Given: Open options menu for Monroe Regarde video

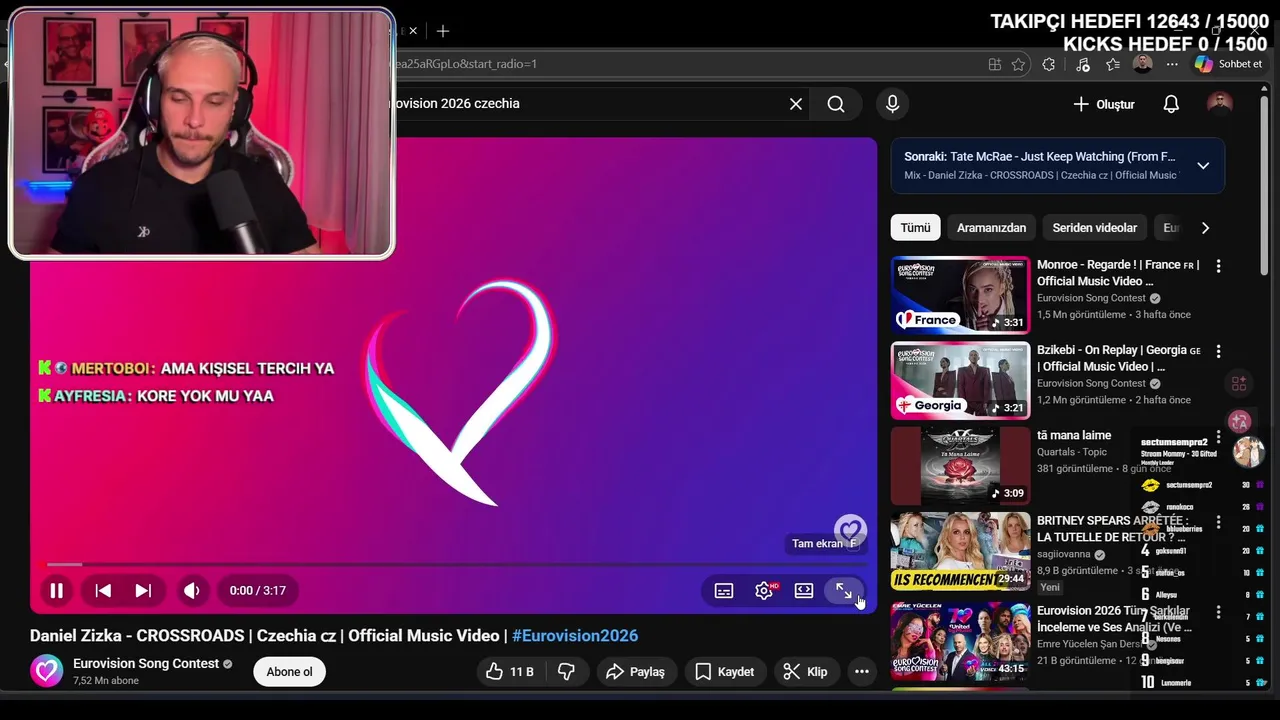Looking at the screenshot, I should [1218, 266].
